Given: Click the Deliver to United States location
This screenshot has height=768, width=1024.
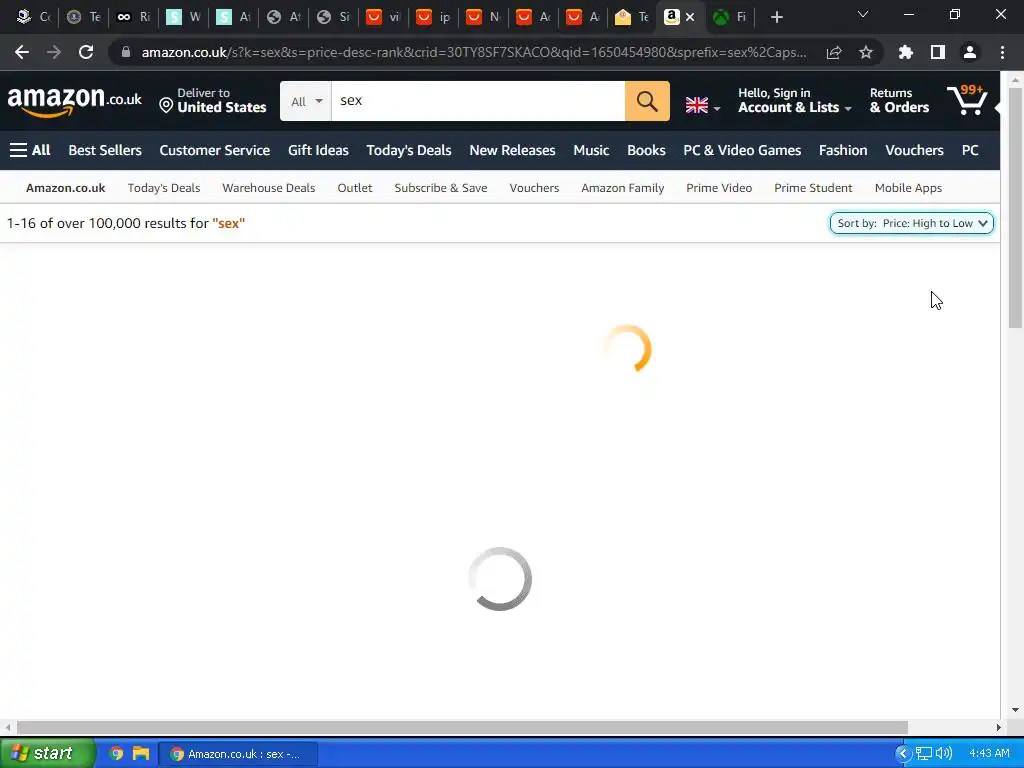Looking at the screenshot, I should 213,101.
